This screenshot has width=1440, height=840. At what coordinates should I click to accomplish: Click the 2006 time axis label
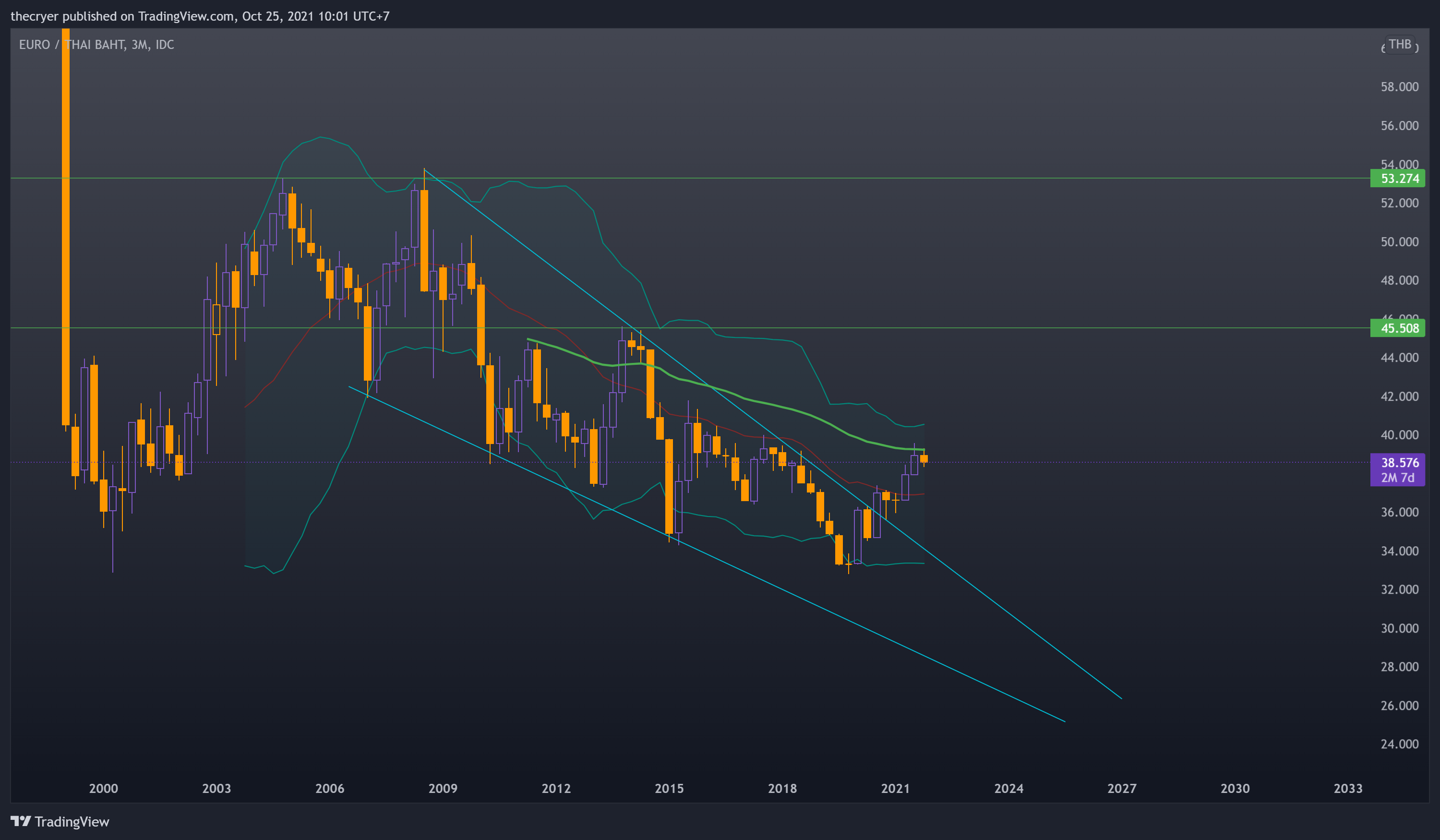(330, 789)
